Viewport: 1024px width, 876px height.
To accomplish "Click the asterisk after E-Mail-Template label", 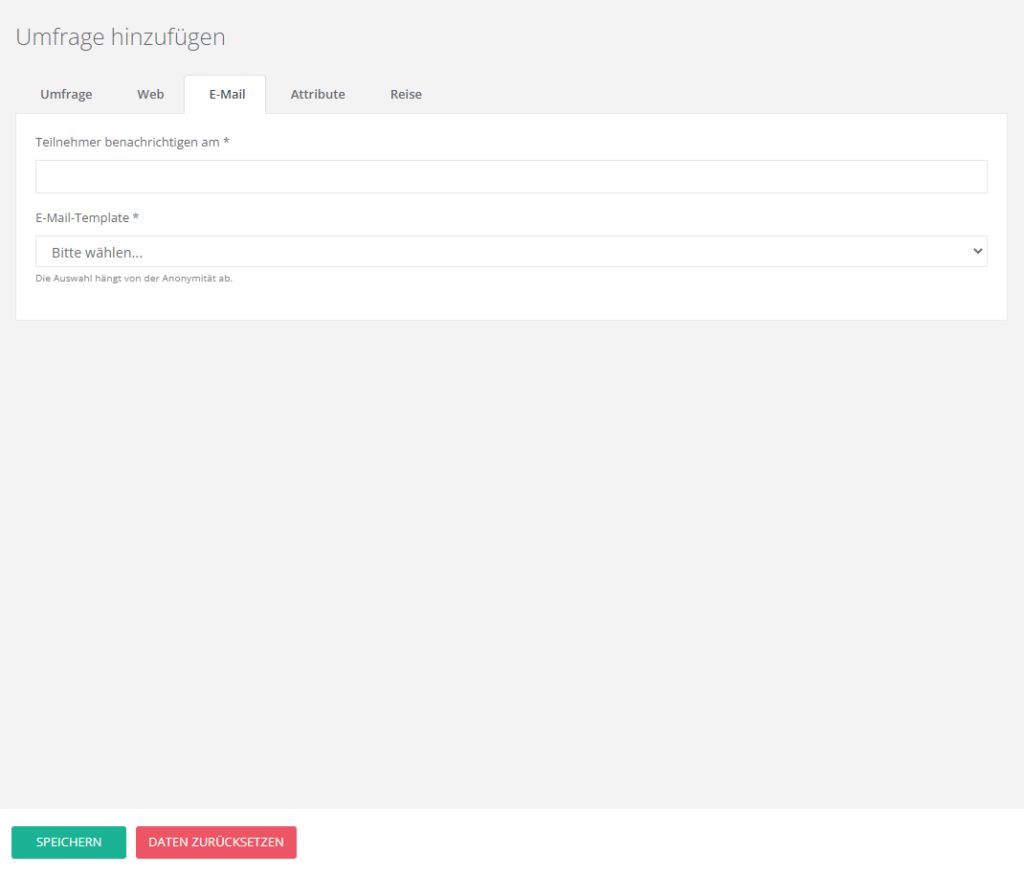I will 136,217.
